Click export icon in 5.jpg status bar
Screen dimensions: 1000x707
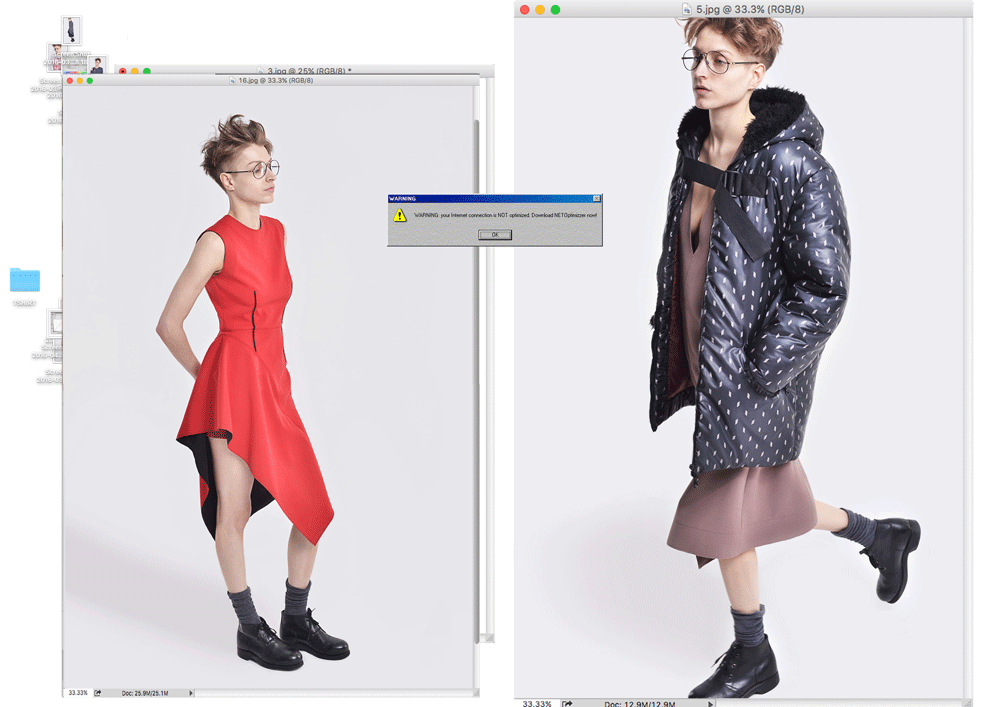click(x=566, y=703)
